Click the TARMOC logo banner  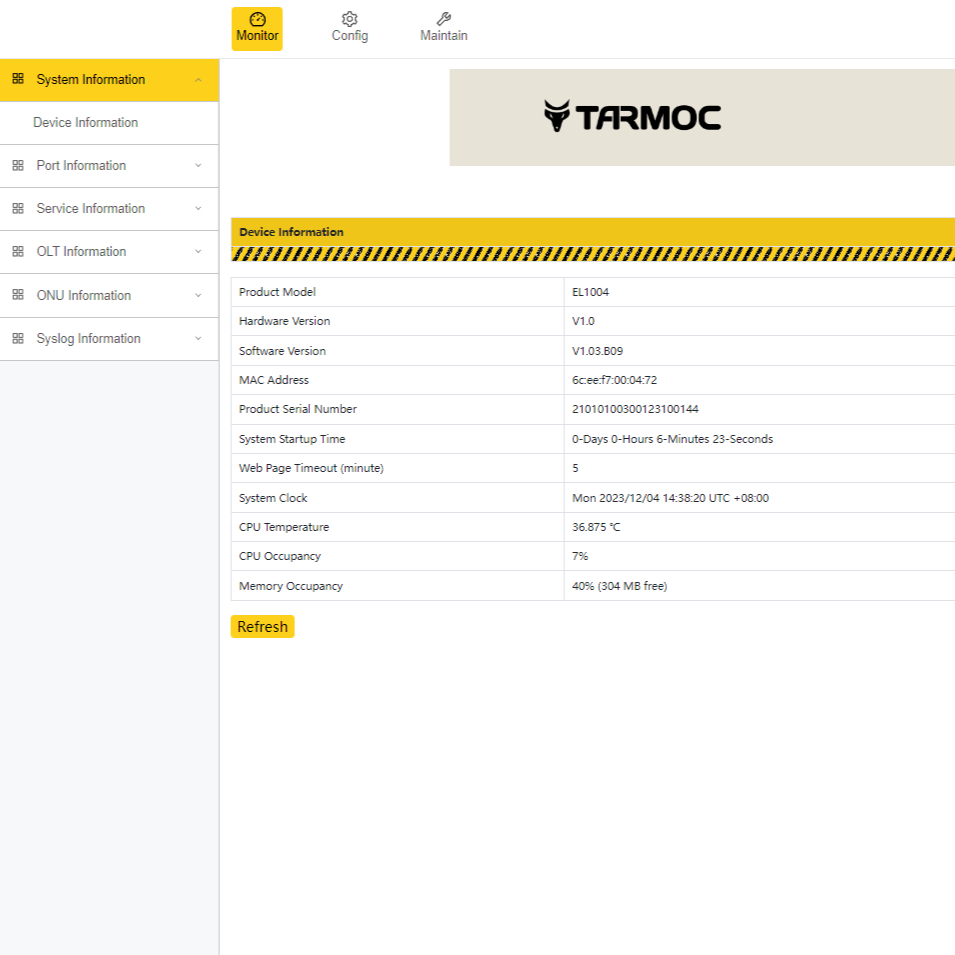pos(632,117)
